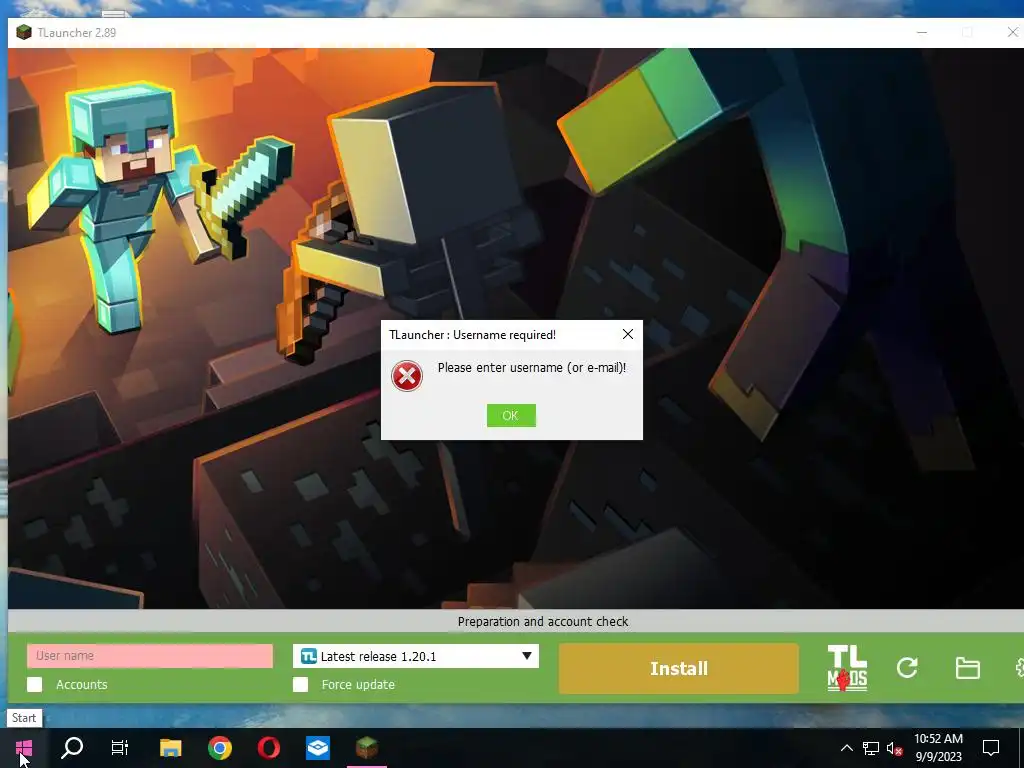Open Windows taskbar search
1024x768 pixels.
pos(72,748)
